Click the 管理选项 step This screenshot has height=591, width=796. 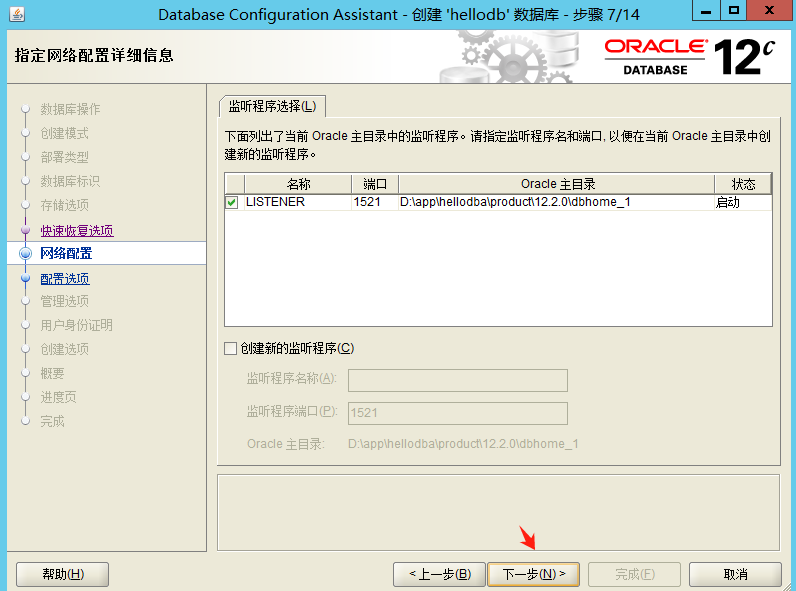[64, 301]
